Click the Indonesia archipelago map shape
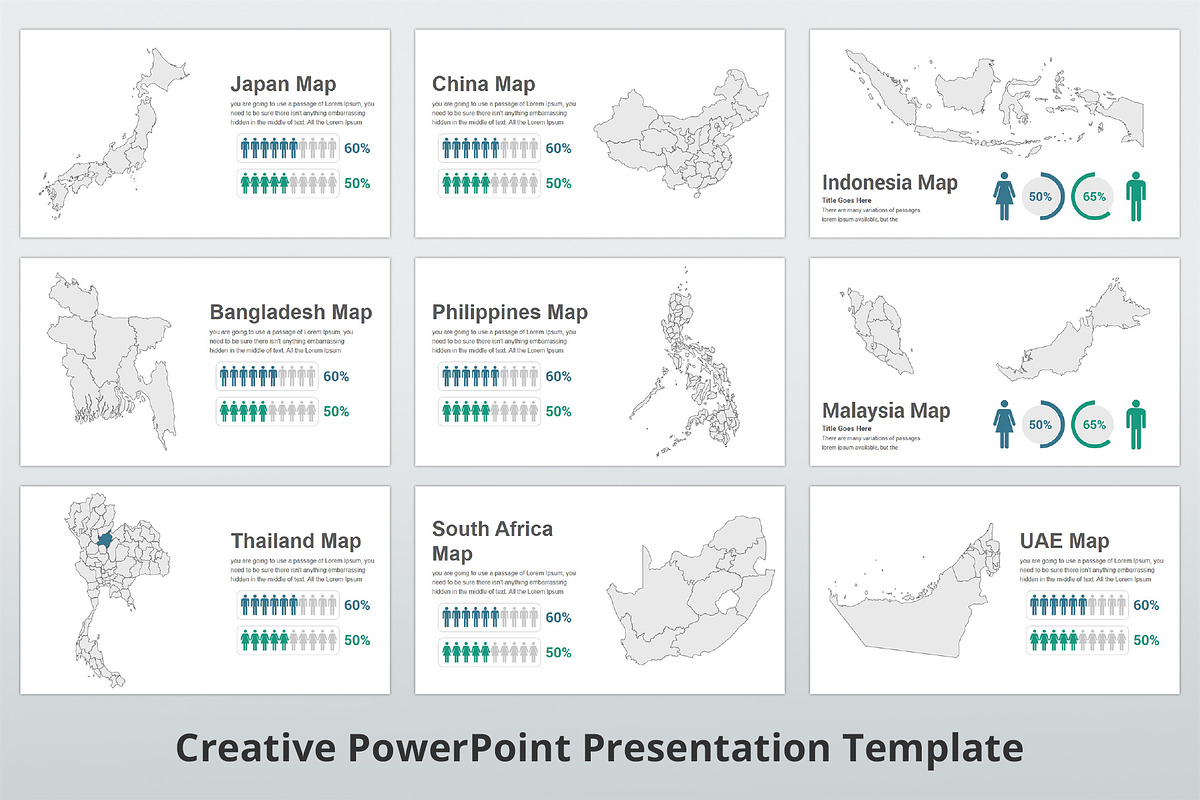The width and height of the screenshot is (1200, 800). click(x=995, y=102)
